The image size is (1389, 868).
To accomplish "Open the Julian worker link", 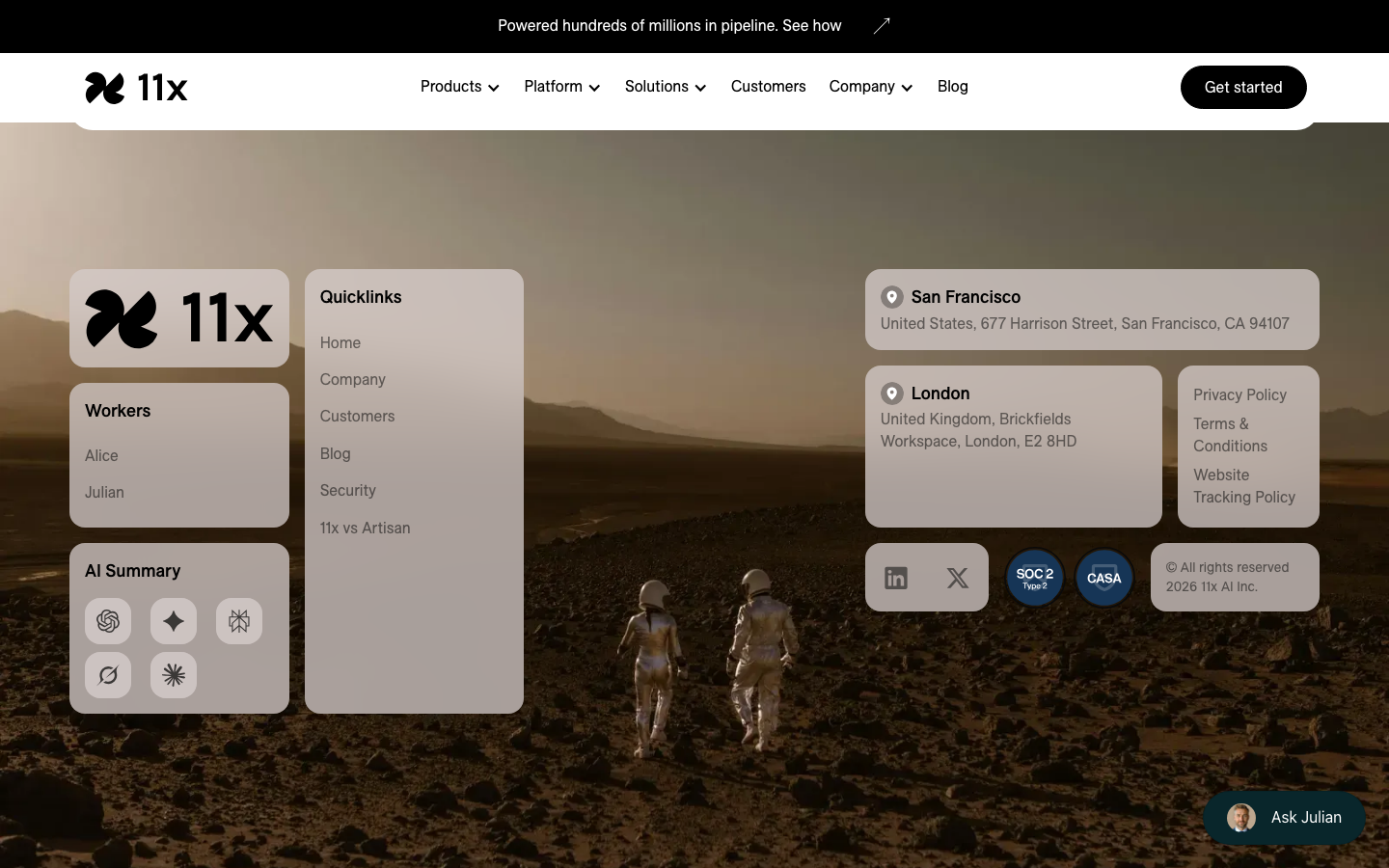I will [x=104, y=492].
